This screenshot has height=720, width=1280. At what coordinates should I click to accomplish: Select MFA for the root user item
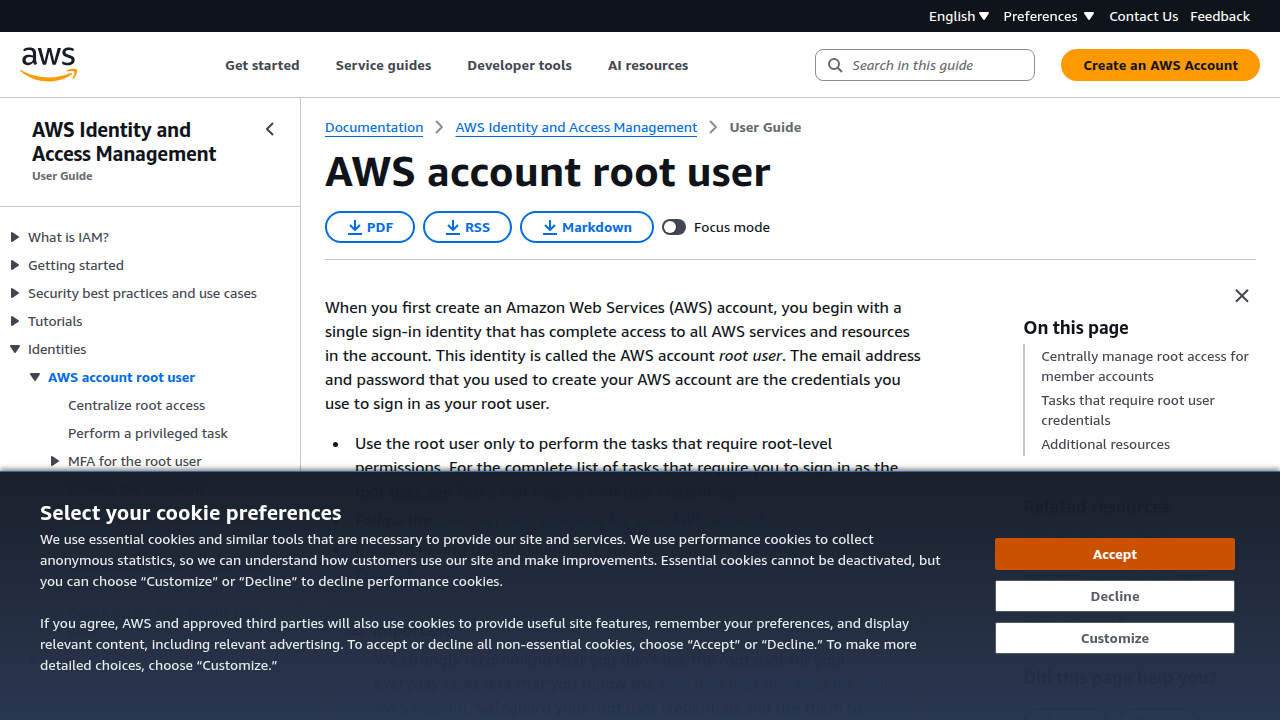135,461
